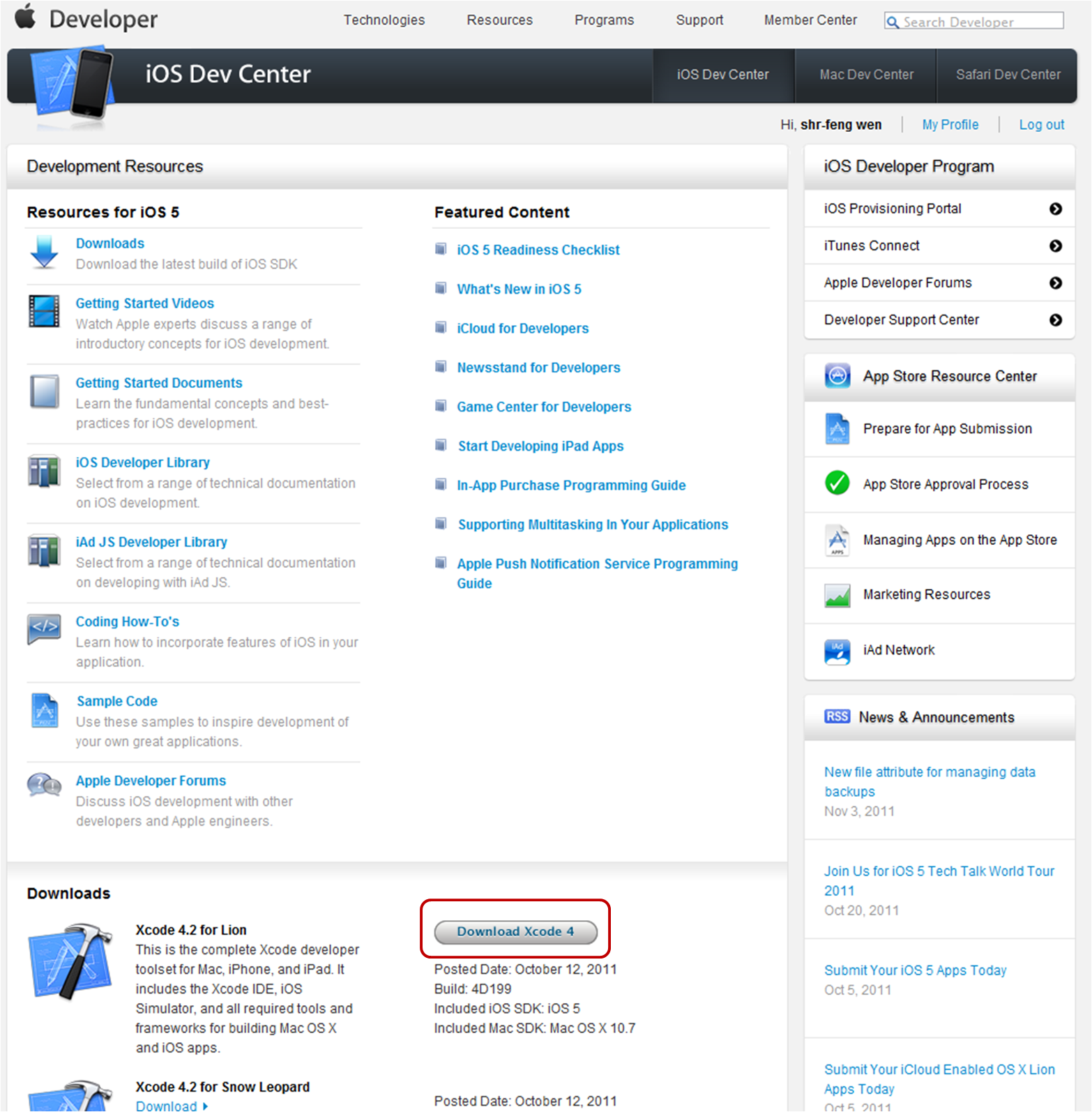Open In-App Purchase Programming Guide
This screenshot has width=1092, height=1112.
571,486
